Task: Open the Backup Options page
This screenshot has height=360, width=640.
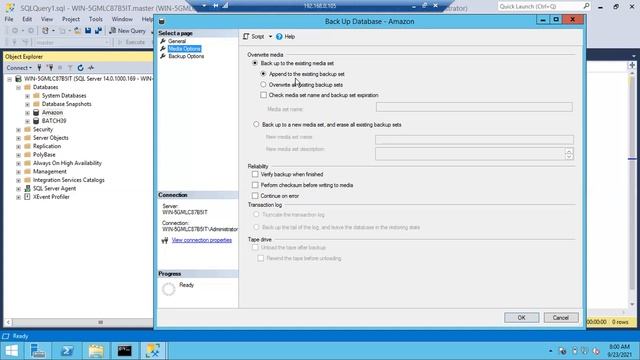Action: coord(186,56)
